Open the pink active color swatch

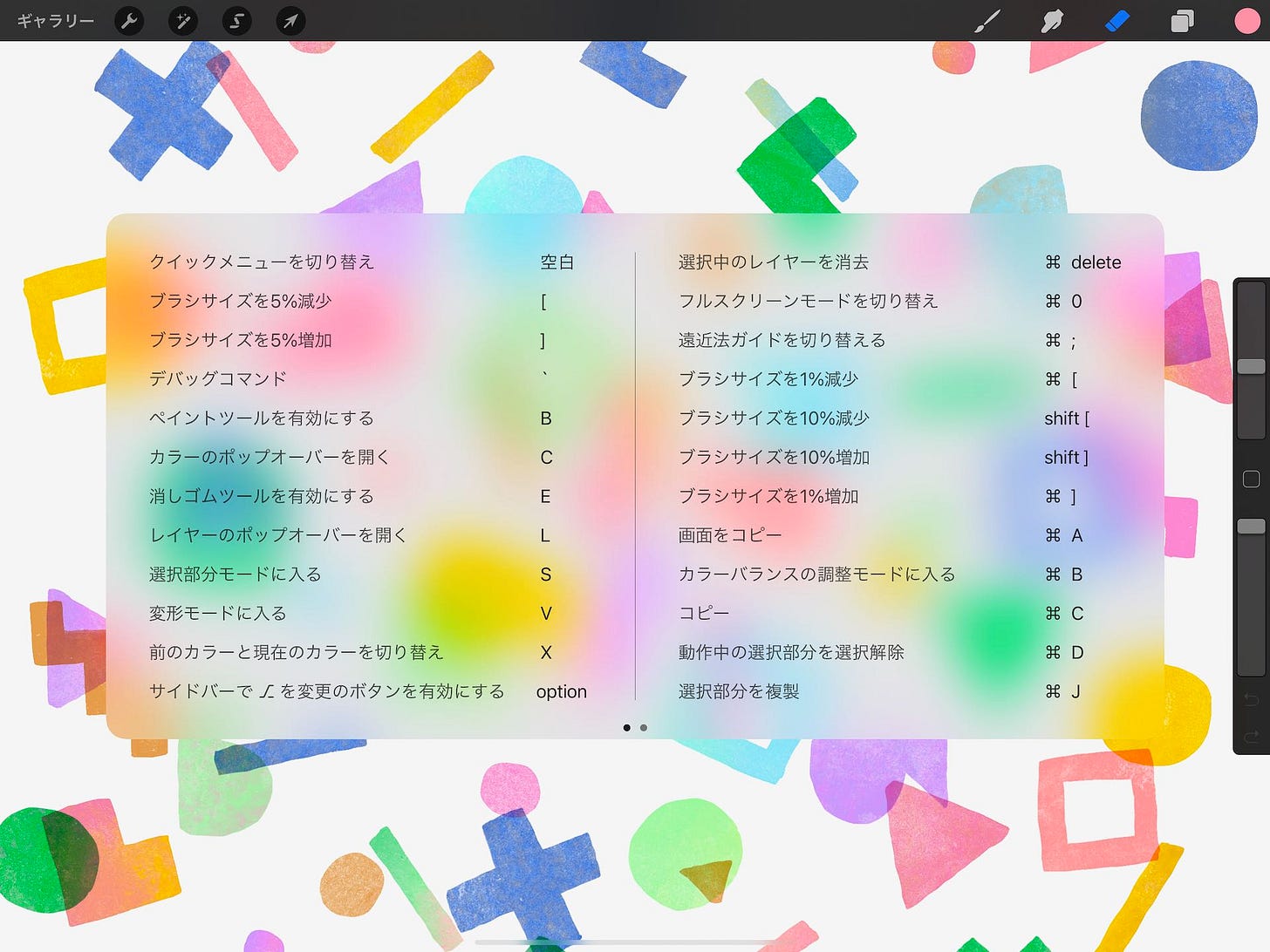pyautogui.click(x=1247, y=20)
